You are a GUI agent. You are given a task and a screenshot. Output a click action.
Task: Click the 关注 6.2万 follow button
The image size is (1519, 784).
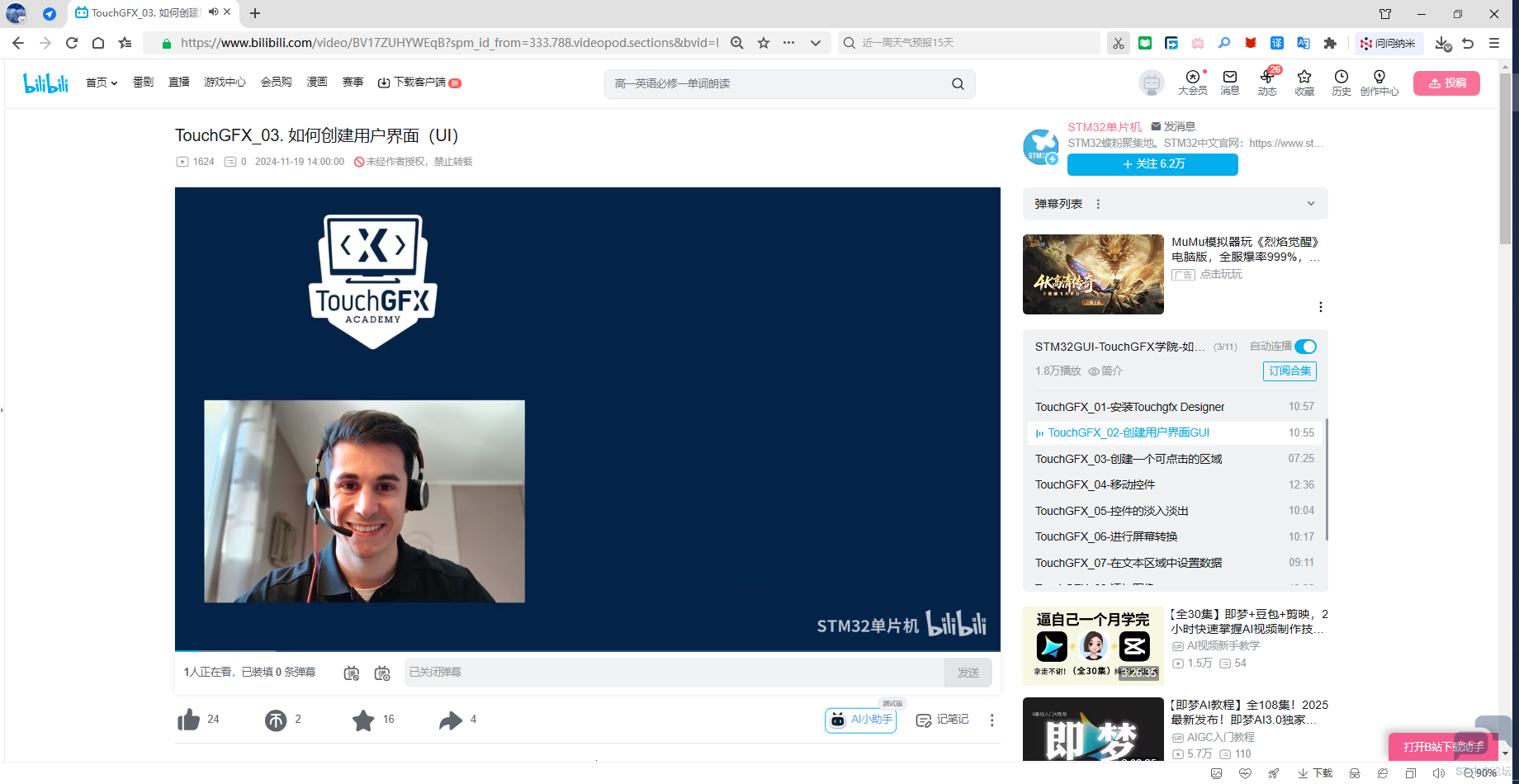pyautogui.click(x=1152, y=164)
